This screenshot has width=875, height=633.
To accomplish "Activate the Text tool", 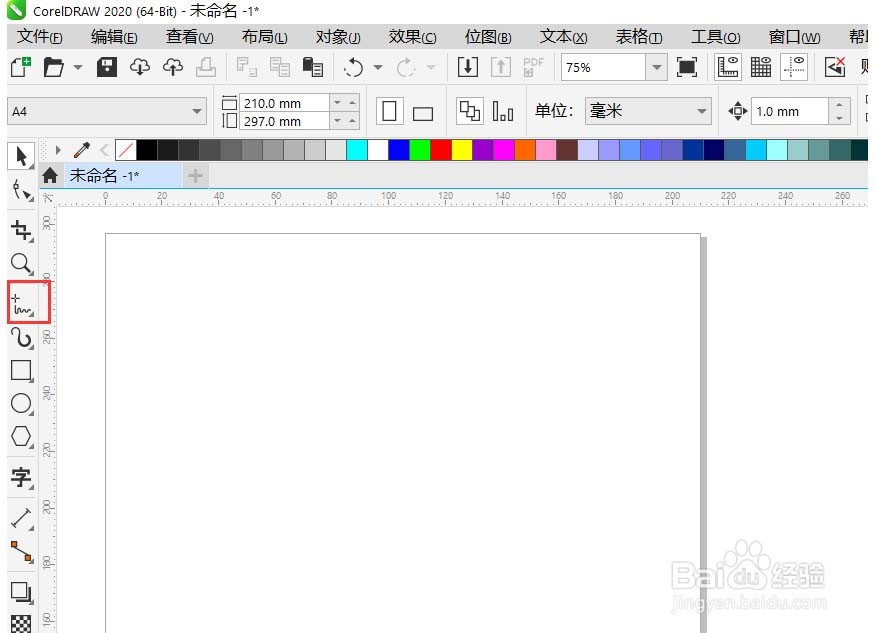I will (22, 478).
